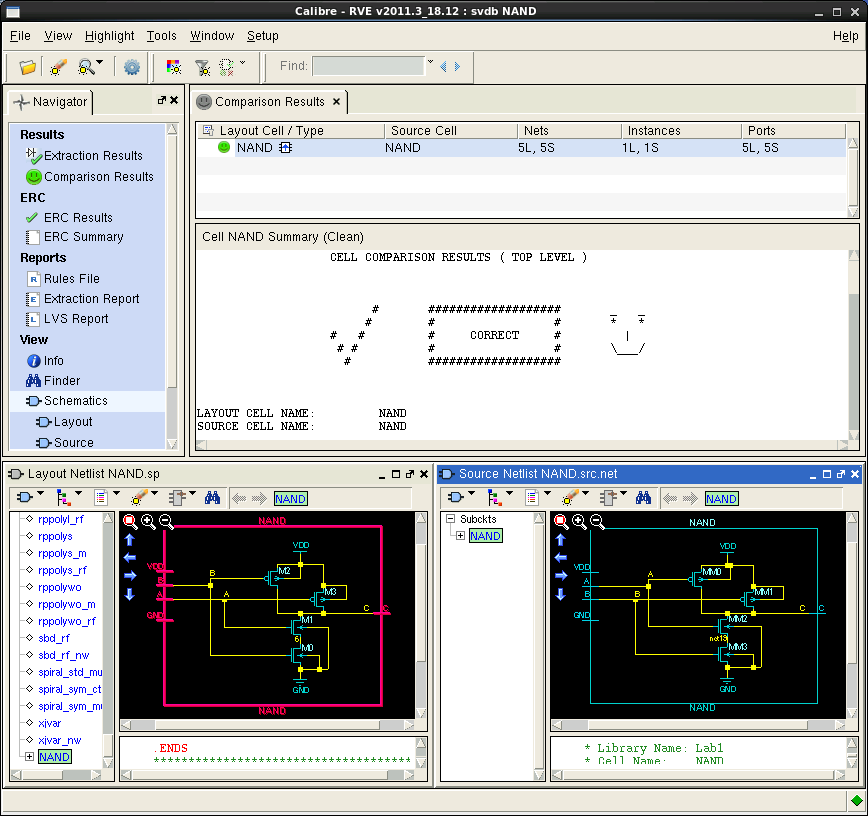Click the filter funnel icon in toolbar
Screen dimensions: 868x816
coord(203,67)
